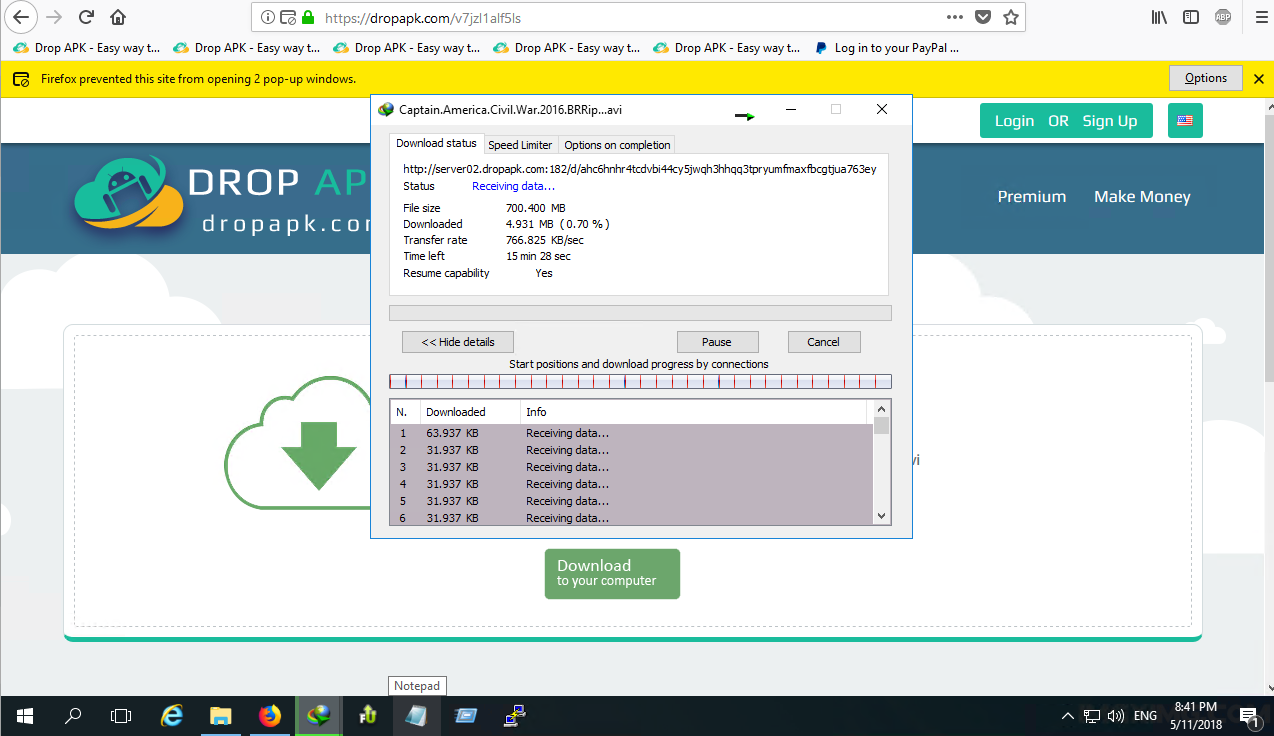Launch Internet Explorer from the taskbar
This screenshot has height=736, width=1274.
point(173,716)
